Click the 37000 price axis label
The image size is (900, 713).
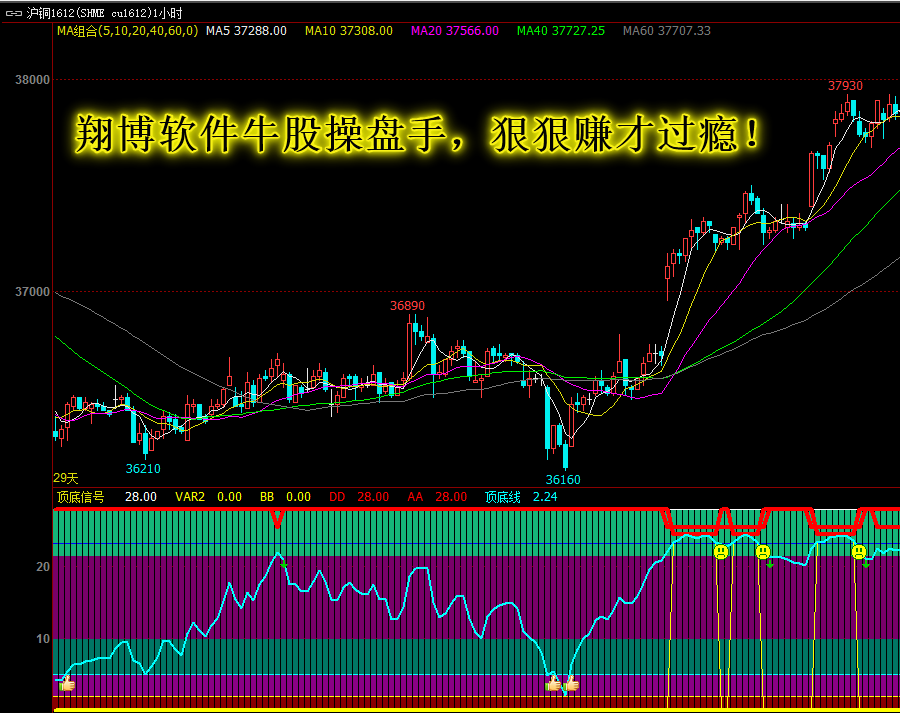33,292
